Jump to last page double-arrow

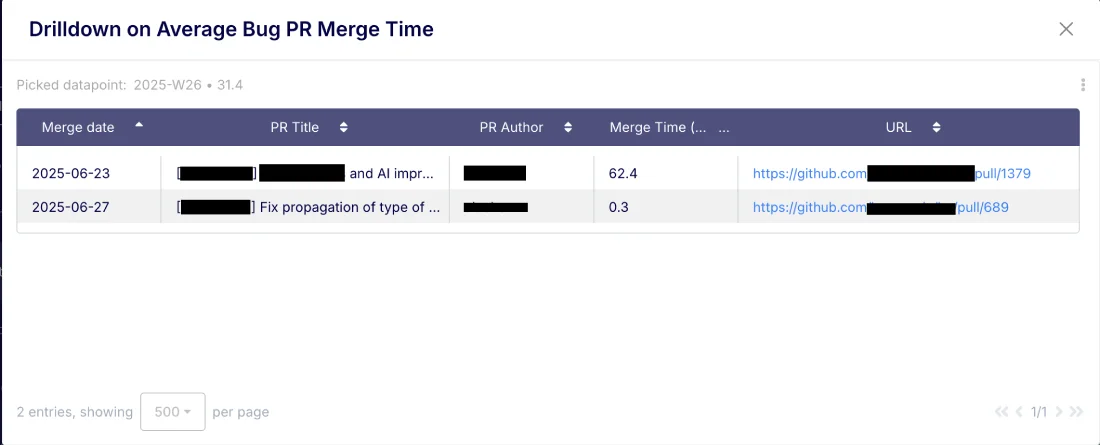click(1076, 411)
